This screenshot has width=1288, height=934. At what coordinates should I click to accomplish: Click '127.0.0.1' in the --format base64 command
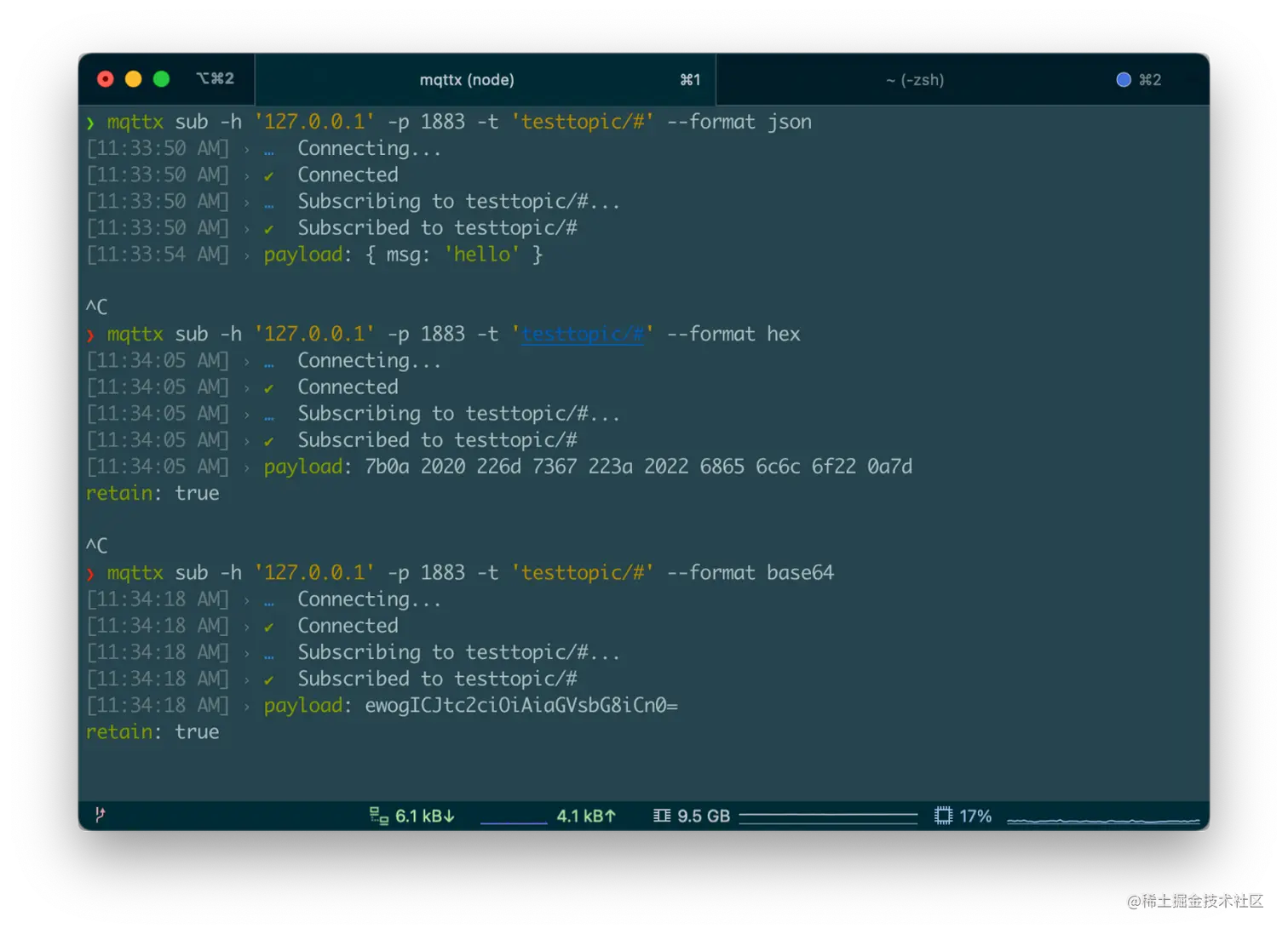coord(315,572)
